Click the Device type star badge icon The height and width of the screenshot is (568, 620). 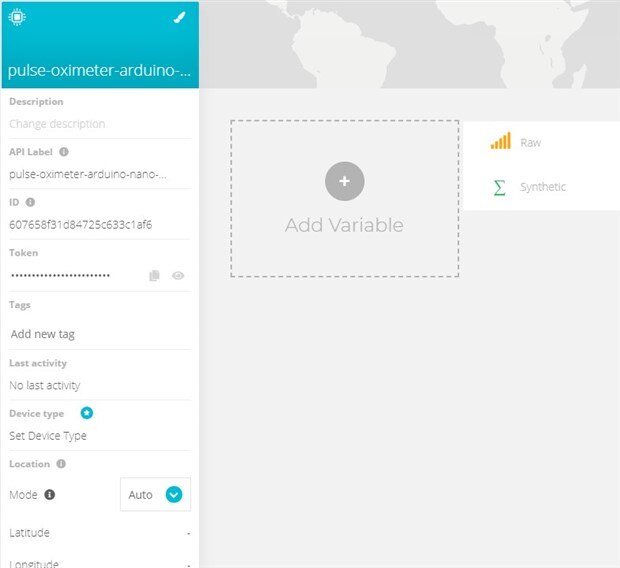pyautogui.click(x=87, y=413)
